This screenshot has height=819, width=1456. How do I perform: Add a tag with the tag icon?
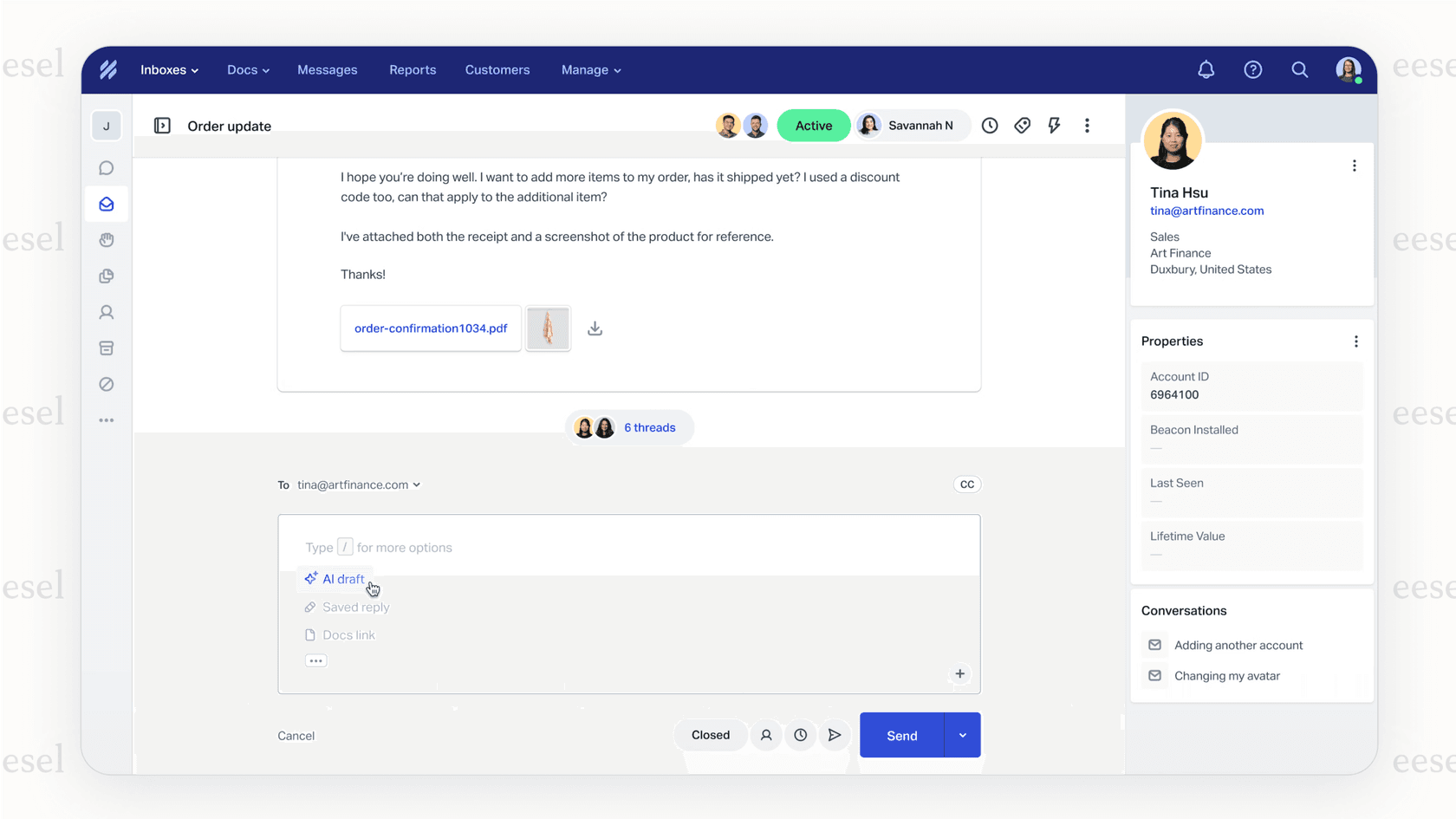[x=1022, y=125]
